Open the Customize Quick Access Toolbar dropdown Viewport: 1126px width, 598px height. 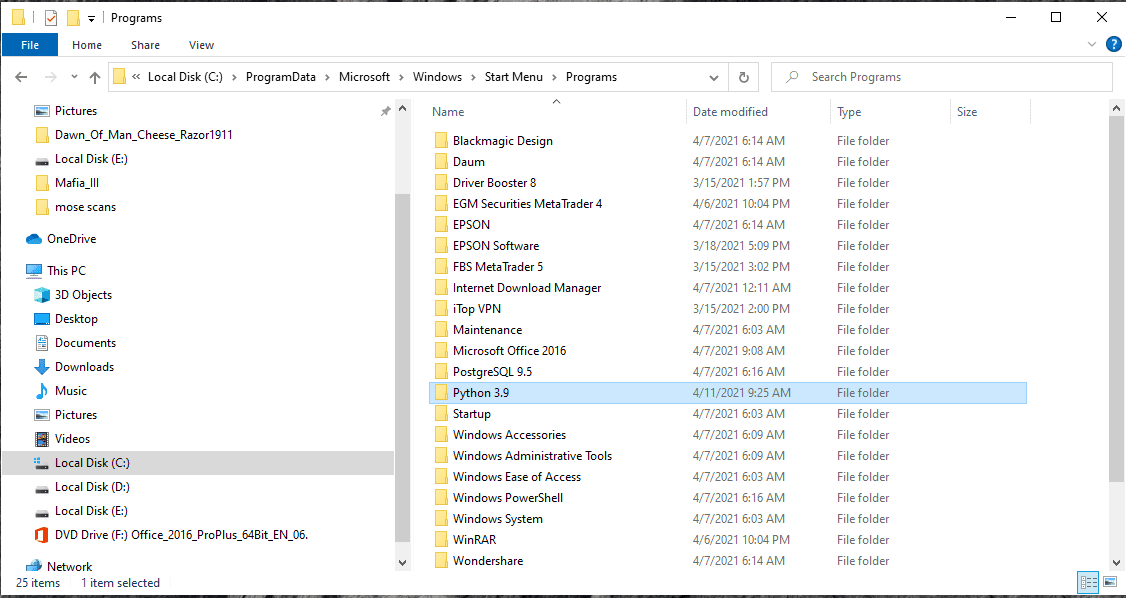(91, 19)
